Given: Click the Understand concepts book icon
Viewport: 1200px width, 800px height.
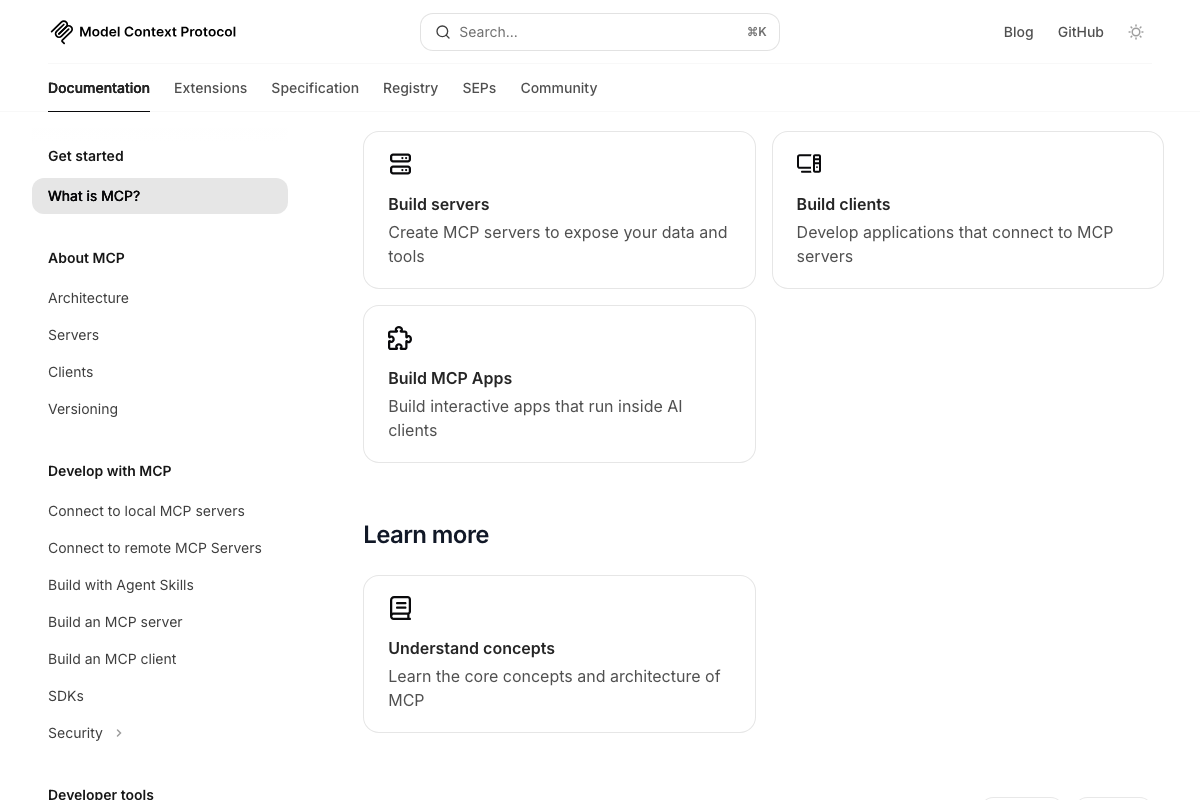Looking at the screenshot, I should [400, 608].
